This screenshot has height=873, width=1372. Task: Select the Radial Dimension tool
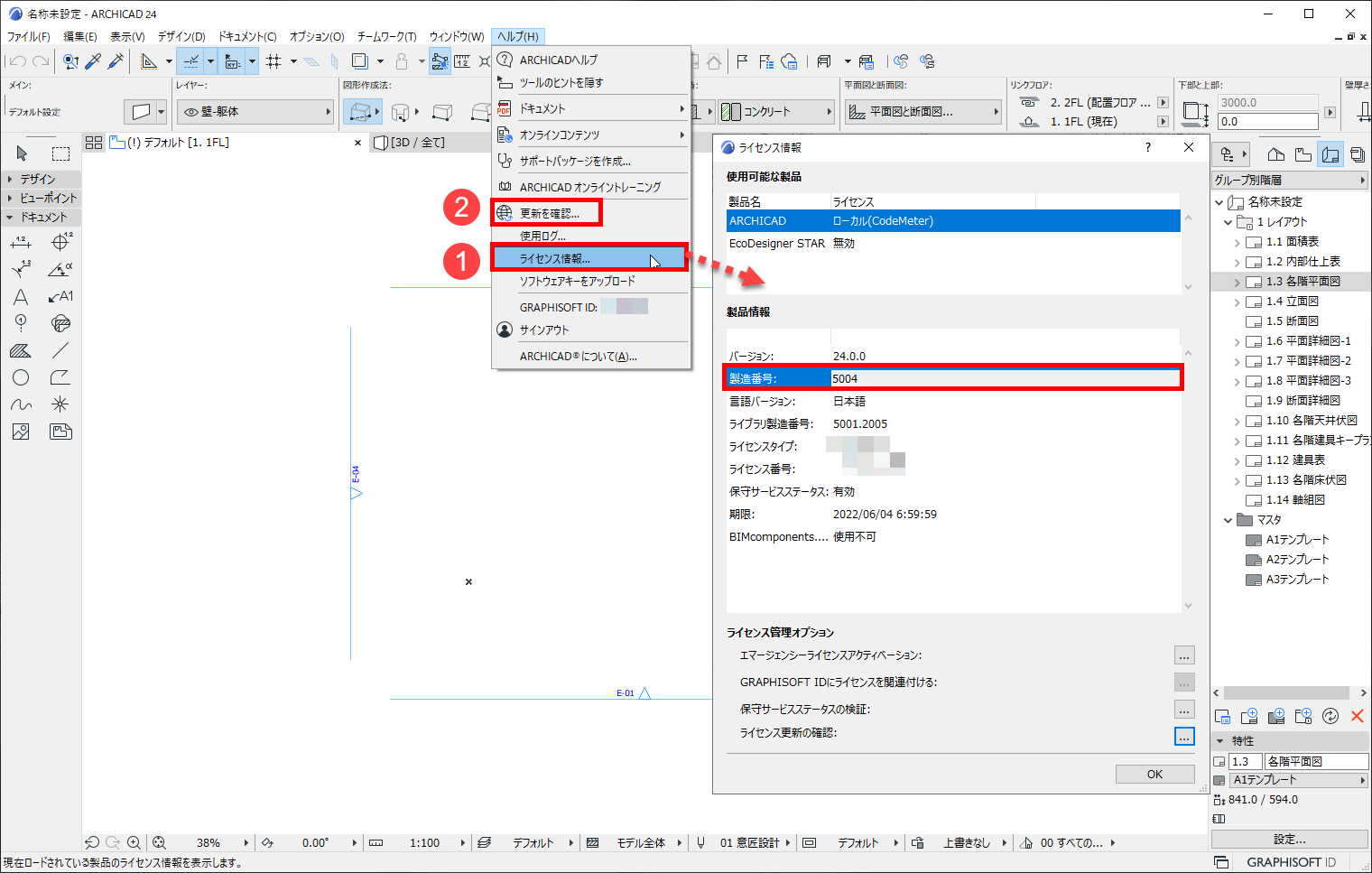click(21, 269)
